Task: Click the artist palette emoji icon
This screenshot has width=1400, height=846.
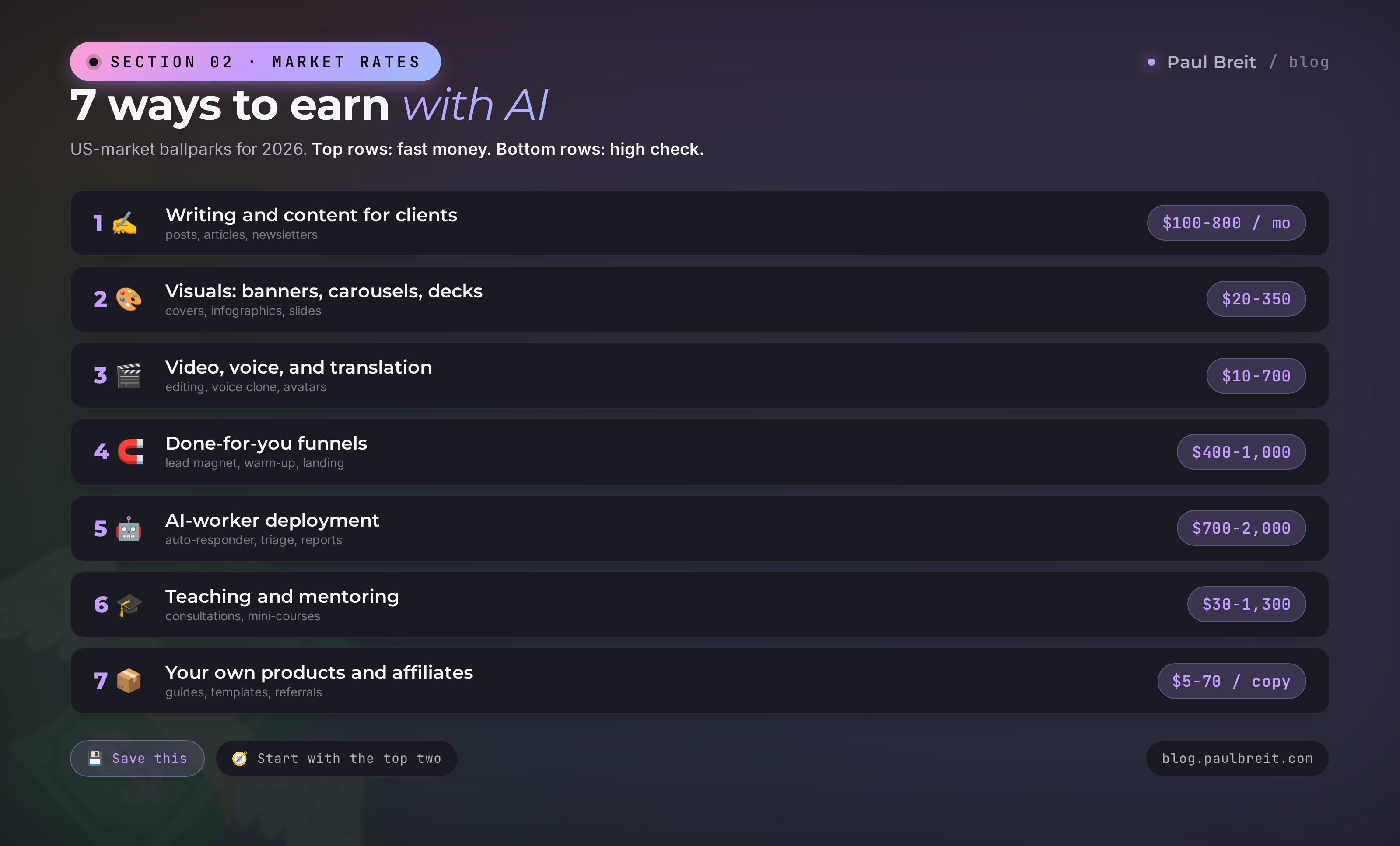Action: click(129, 299)
